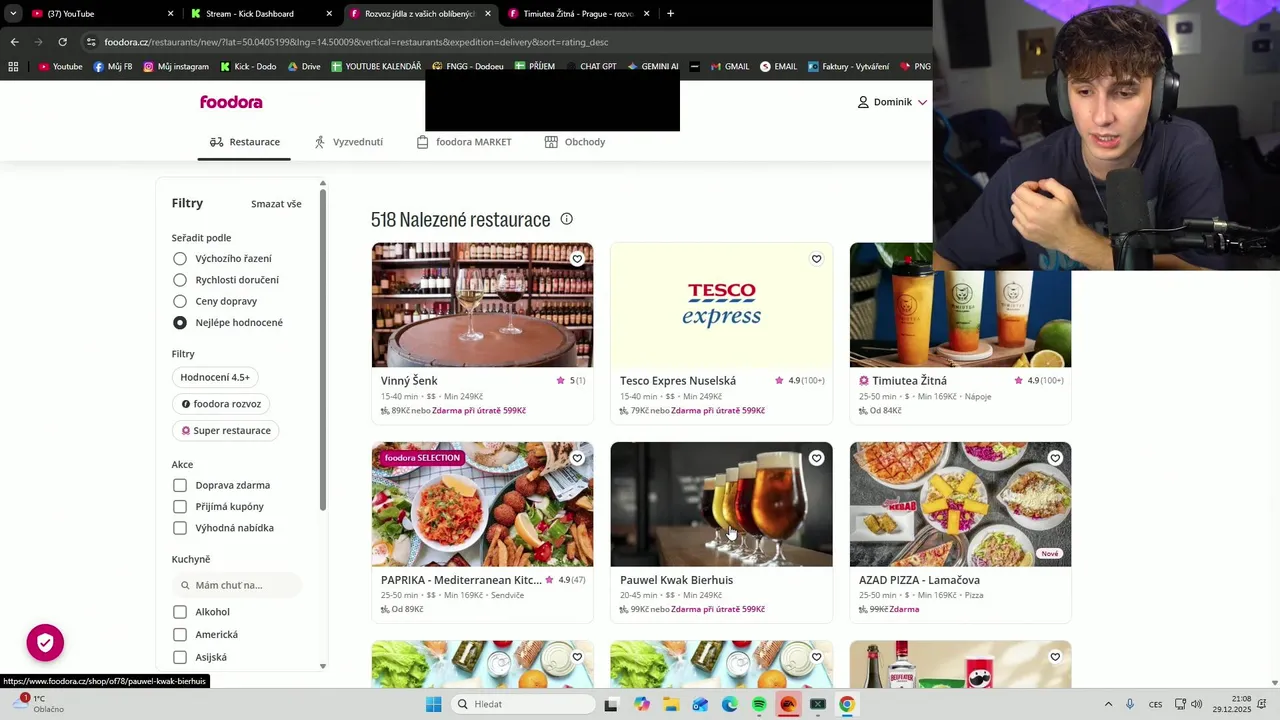Click the Windows Start button
This screenshot has height=720, width=1280.
pyautogui.click(x=433, y=704)
